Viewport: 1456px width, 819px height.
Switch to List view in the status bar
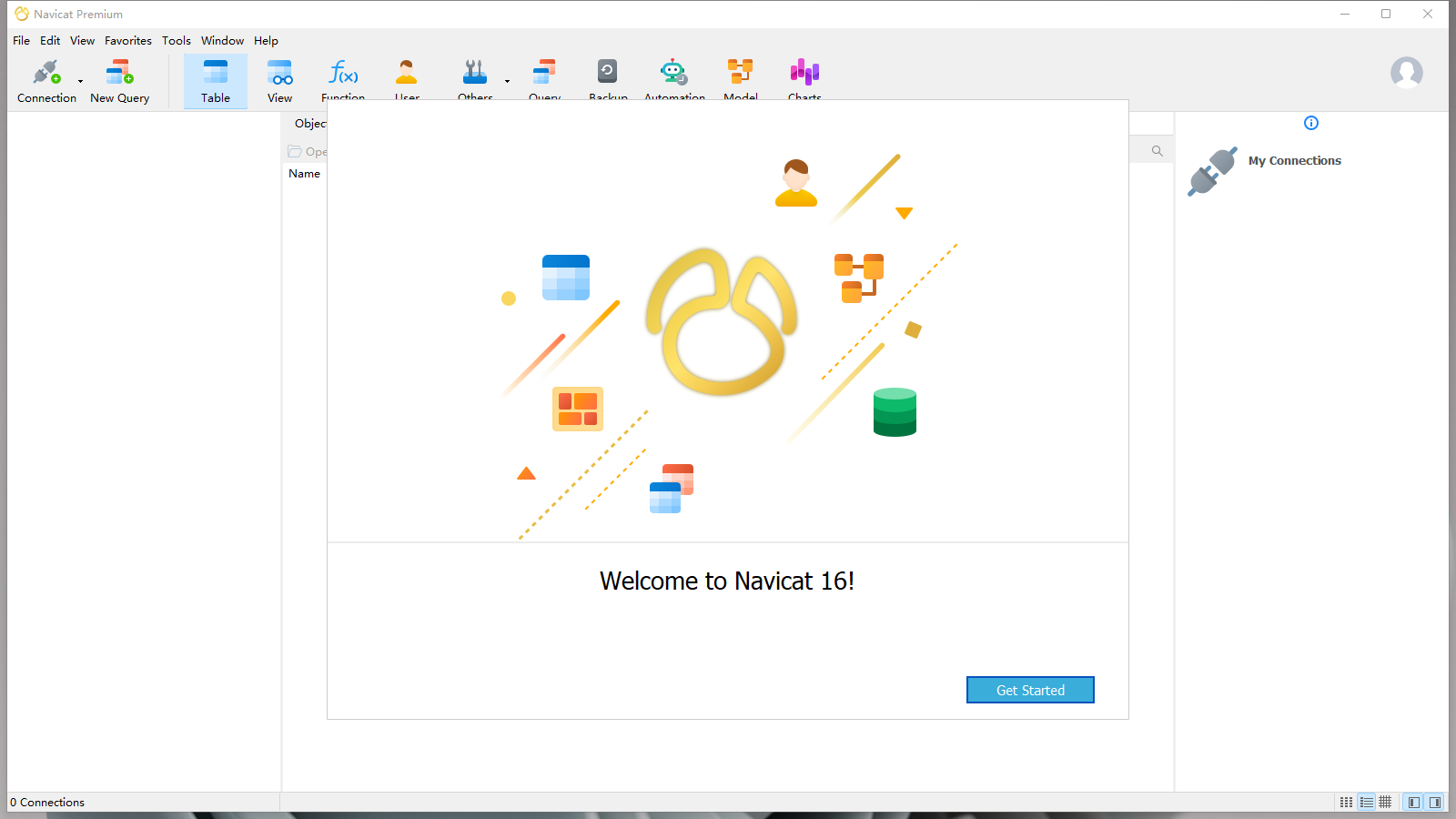pos(1346,802)
